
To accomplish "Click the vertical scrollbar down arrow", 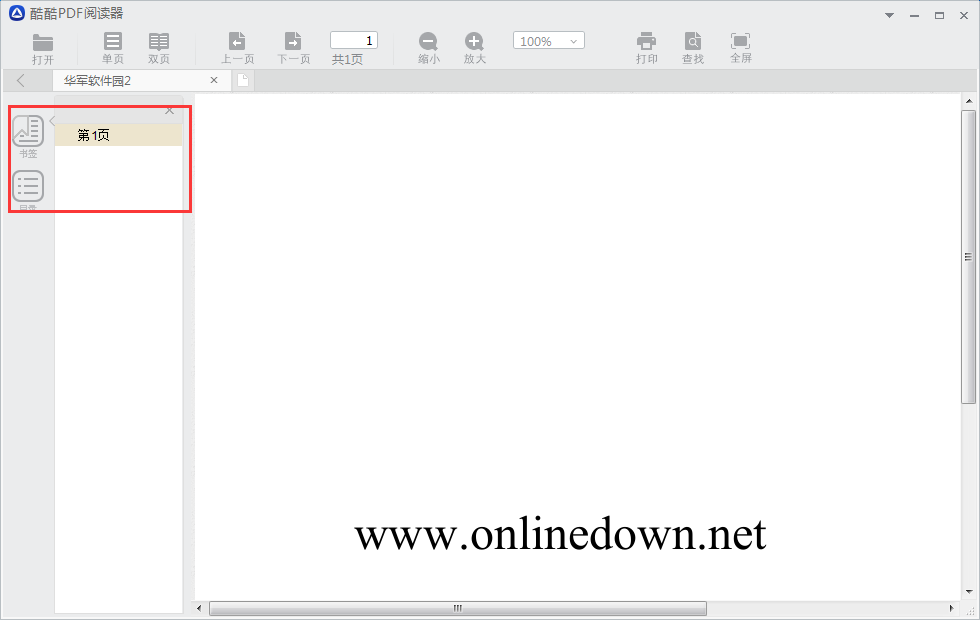I will coord(969,591).
